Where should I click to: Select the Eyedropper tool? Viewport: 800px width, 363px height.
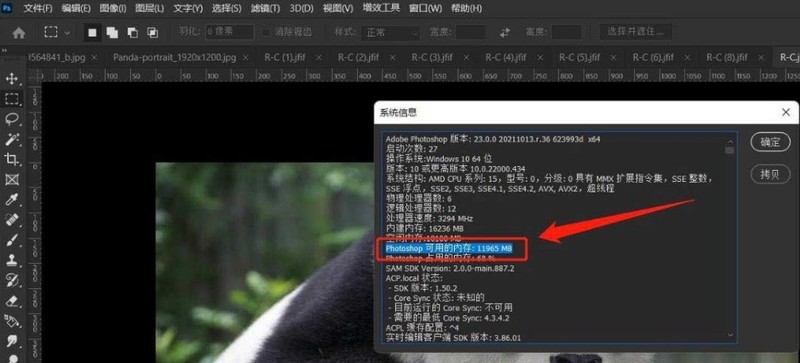(x=12, y=200)
